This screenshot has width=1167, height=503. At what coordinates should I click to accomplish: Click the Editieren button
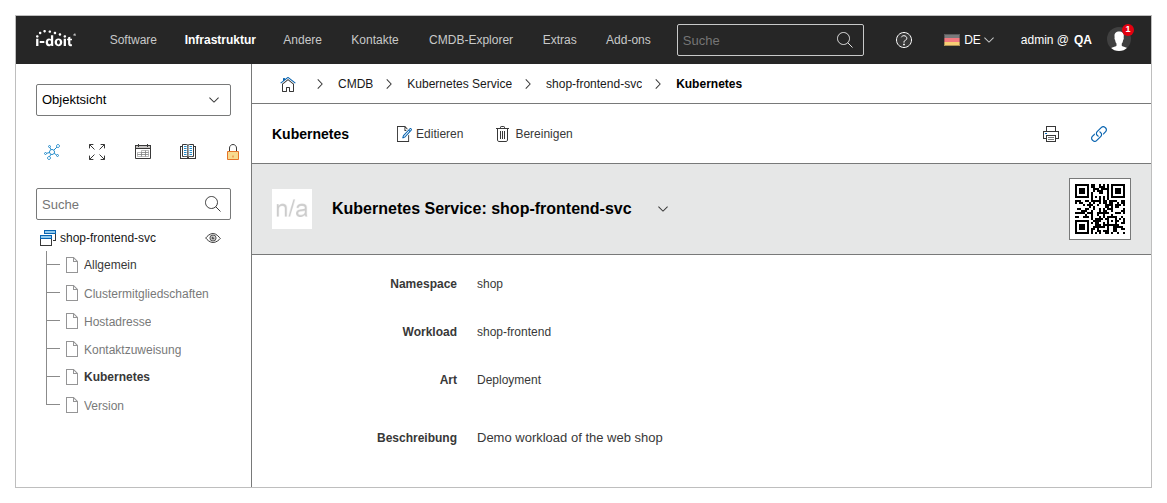[x=429, y=134]
